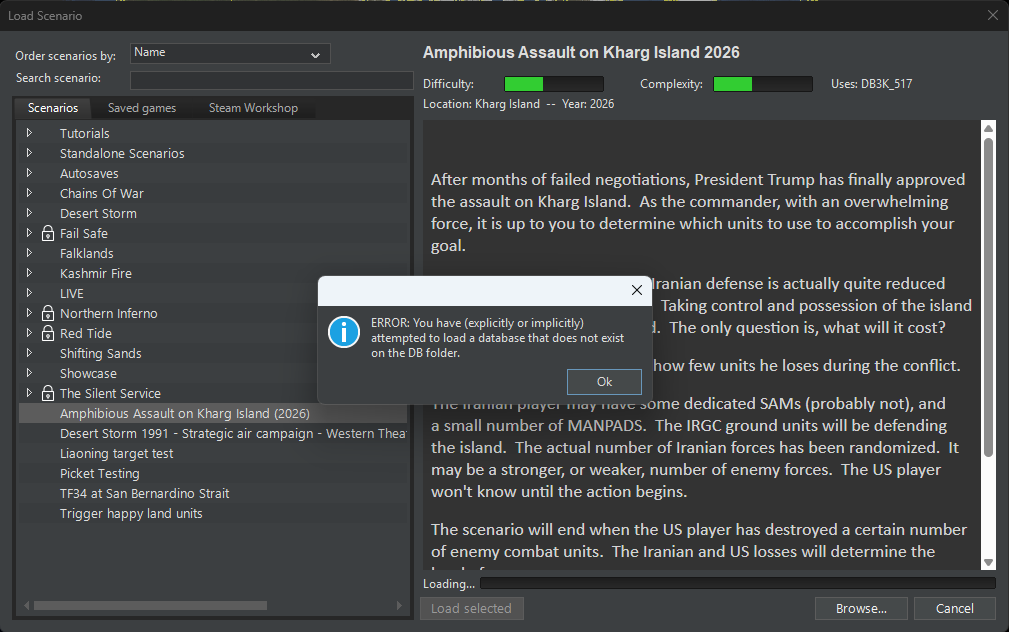Click the description scrollbar down arrow
The image size is (1009, 632).
(x=988, y=562)
